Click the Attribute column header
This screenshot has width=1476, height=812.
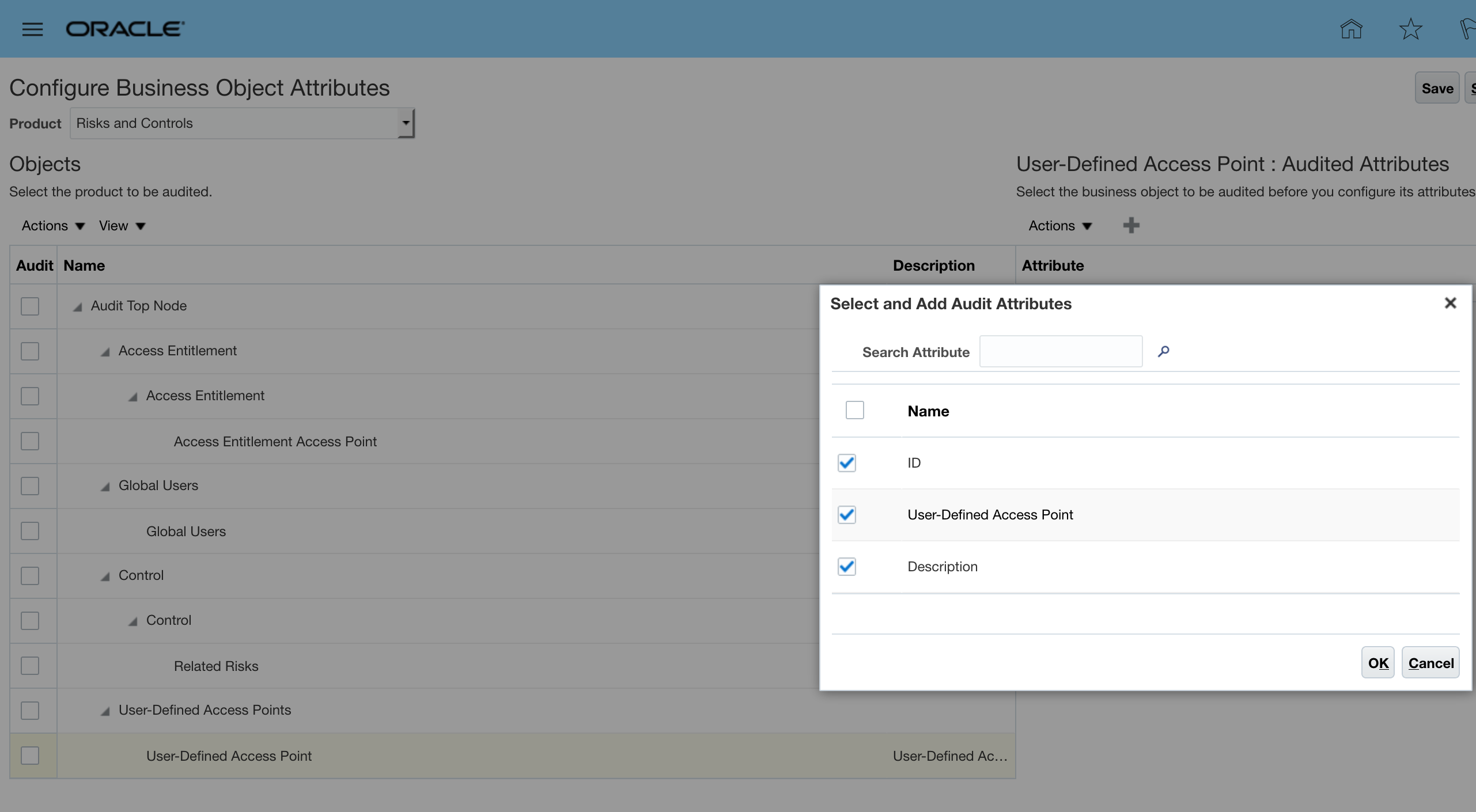pos(1053,265)
